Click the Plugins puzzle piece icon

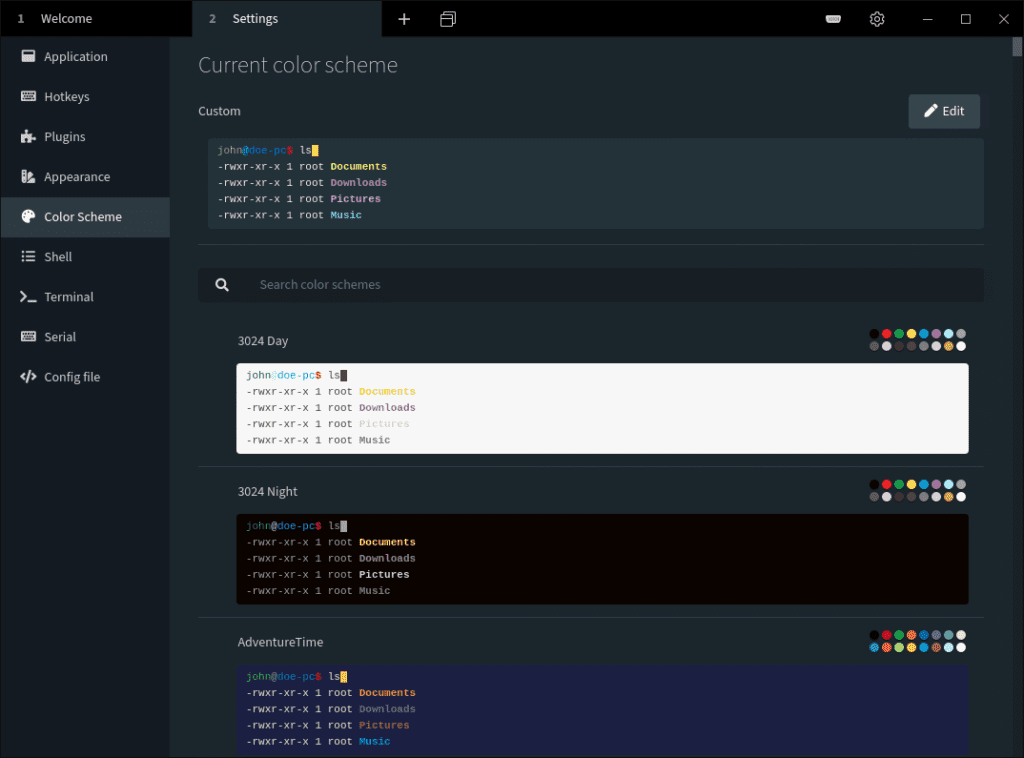tap(28, 137)
